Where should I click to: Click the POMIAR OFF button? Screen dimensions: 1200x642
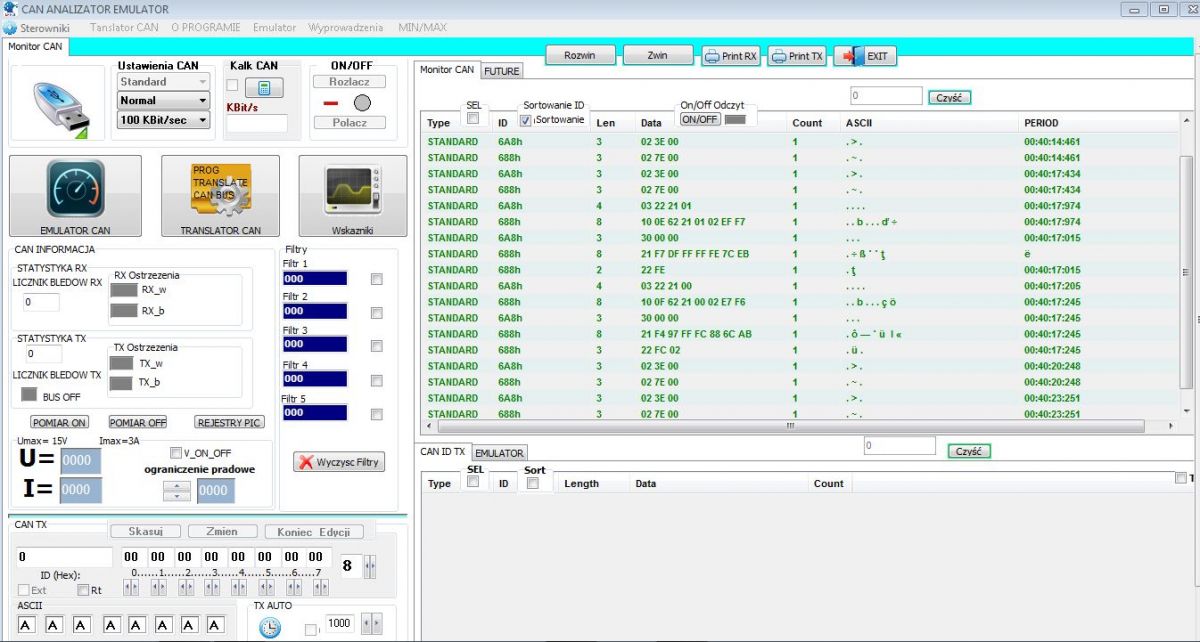138,422
